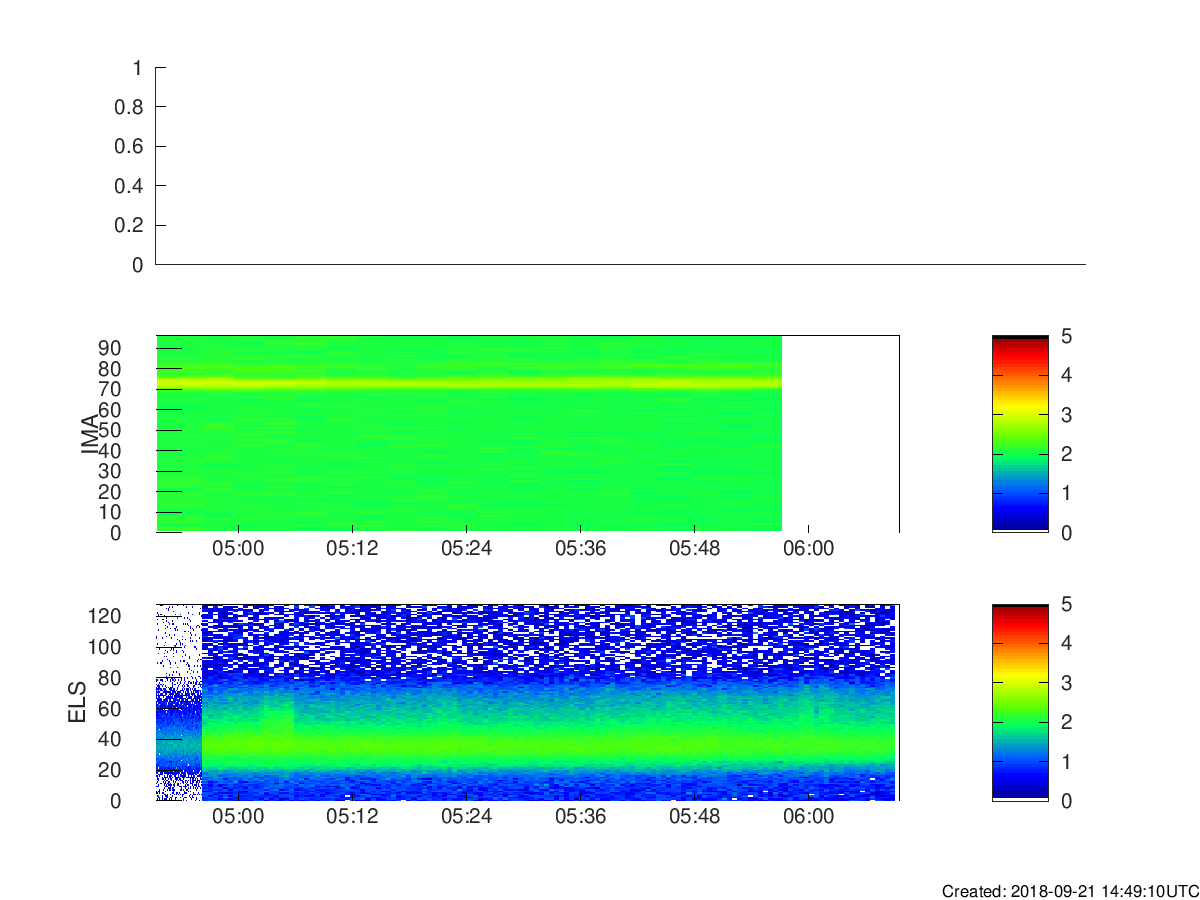This screenshot has height=900, width=1200.
Task: Click the 06:00 tick under ELS plot
Action: point(809,816)
